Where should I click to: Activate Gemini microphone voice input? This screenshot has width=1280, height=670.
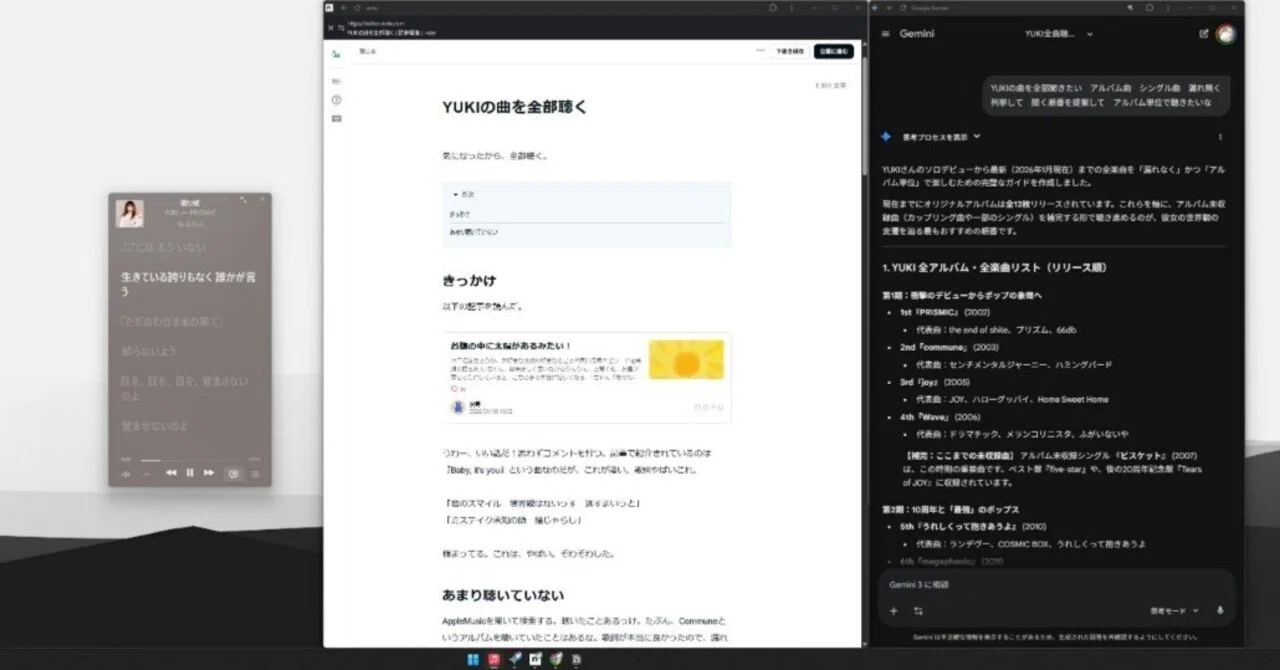(1220, 611)
